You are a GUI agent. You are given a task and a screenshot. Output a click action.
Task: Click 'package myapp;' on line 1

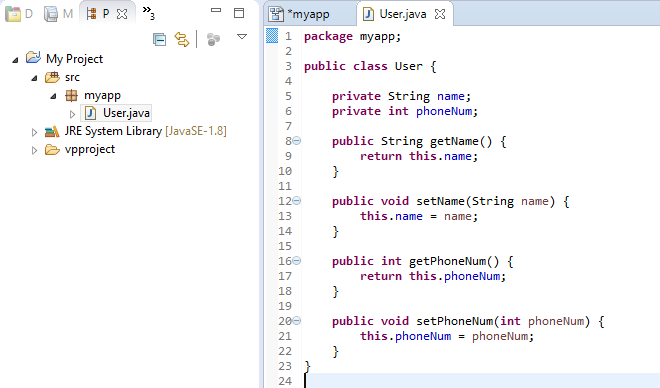point(352,37)
